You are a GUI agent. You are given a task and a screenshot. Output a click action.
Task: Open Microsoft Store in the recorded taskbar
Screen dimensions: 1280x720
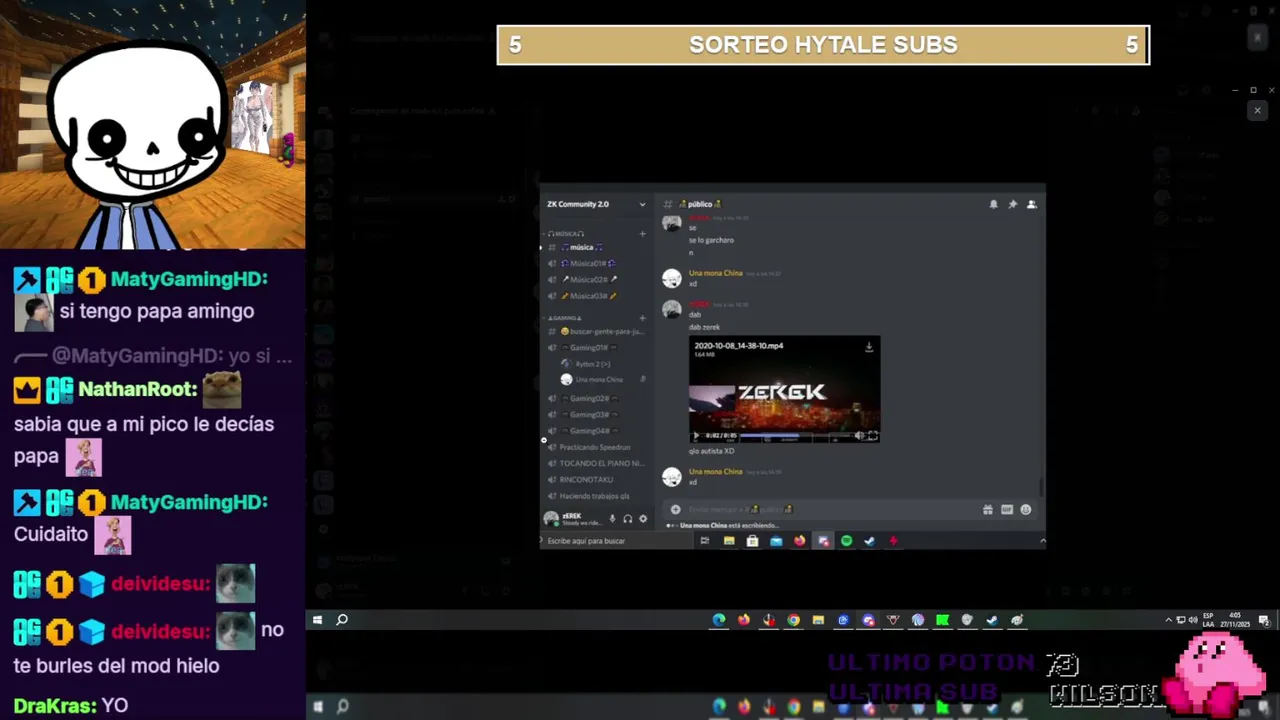[x=752, y=541]
